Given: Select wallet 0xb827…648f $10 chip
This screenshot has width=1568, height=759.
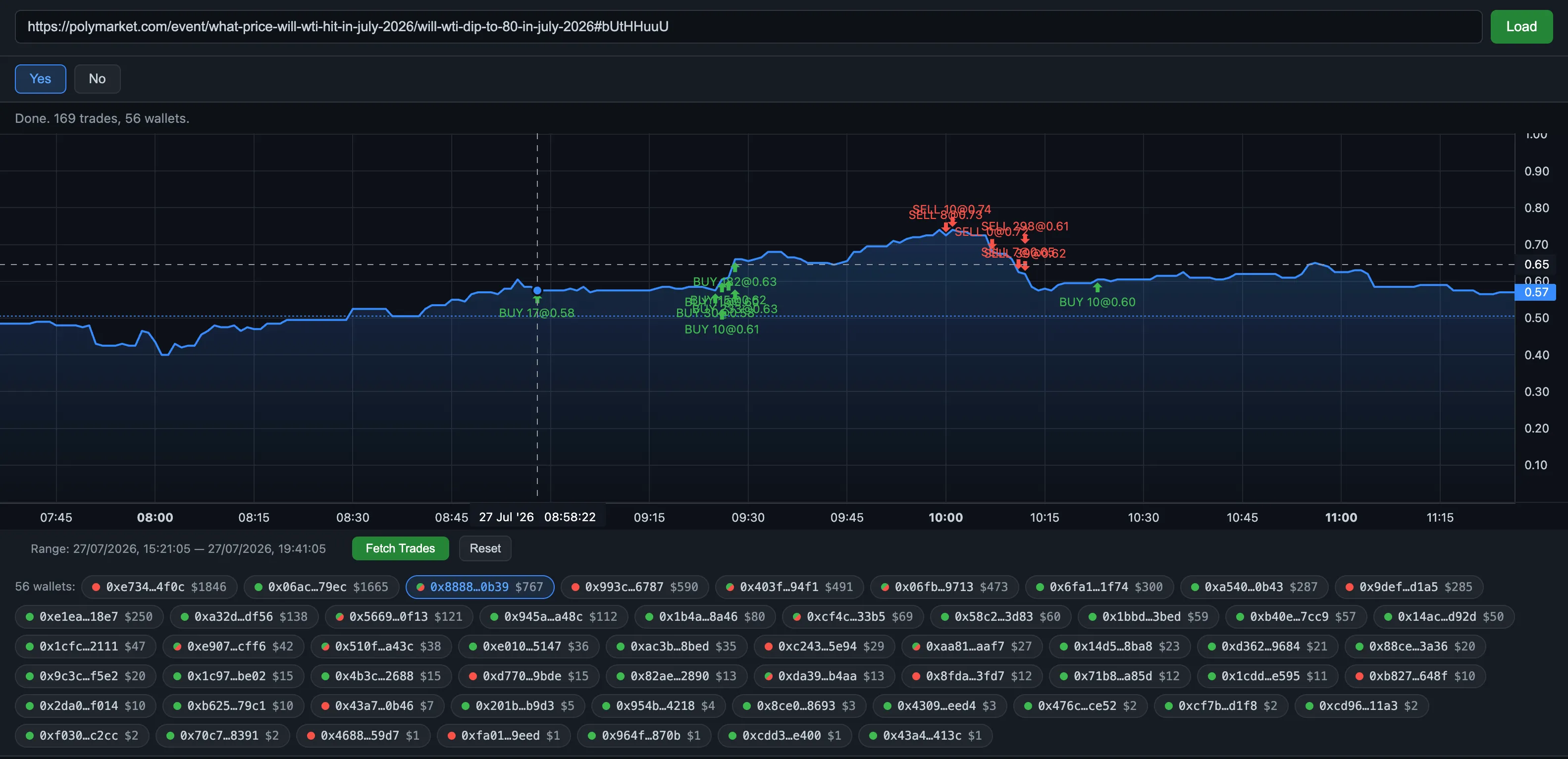Looking at the screenshot, I should 1415,676.
